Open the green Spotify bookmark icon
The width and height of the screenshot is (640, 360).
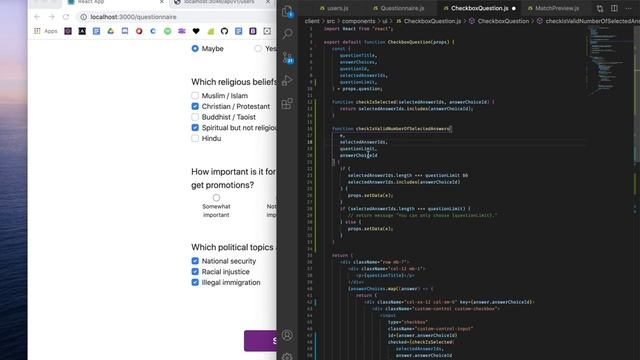point(167,31)
